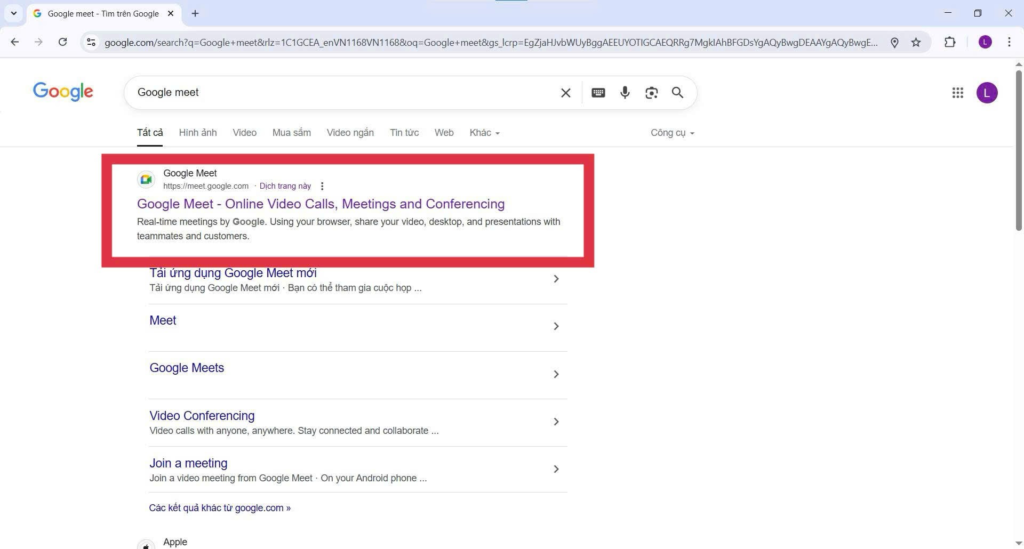This screenshot has width=1024, height=549.
Task: Click the Google meet search input field
Action: pos(340,93)
